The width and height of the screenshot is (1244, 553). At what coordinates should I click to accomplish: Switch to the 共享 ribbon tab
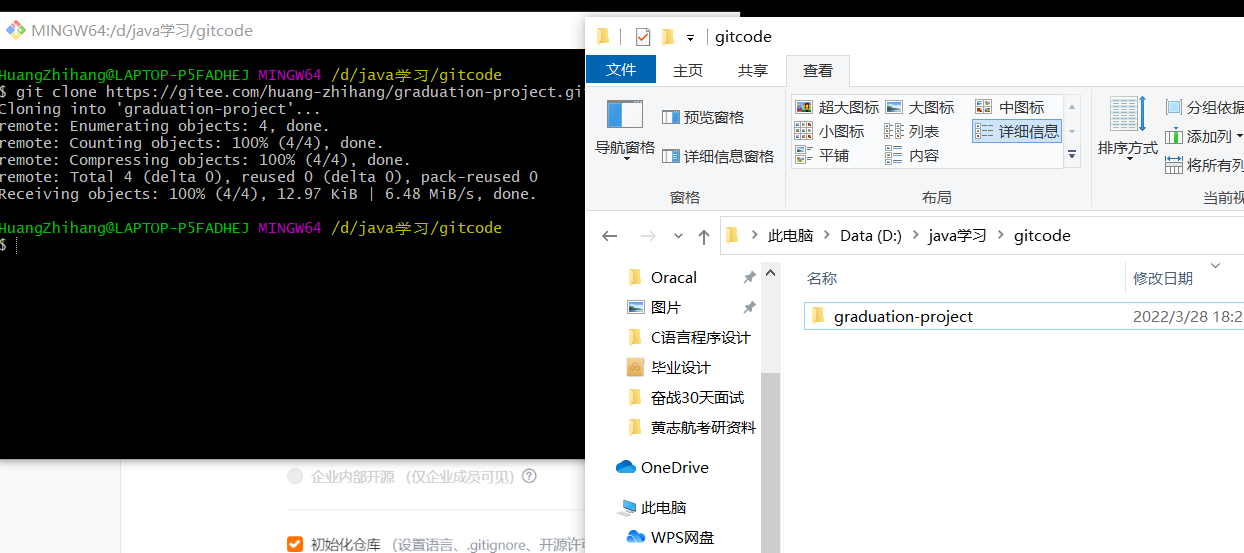[753, 70]
